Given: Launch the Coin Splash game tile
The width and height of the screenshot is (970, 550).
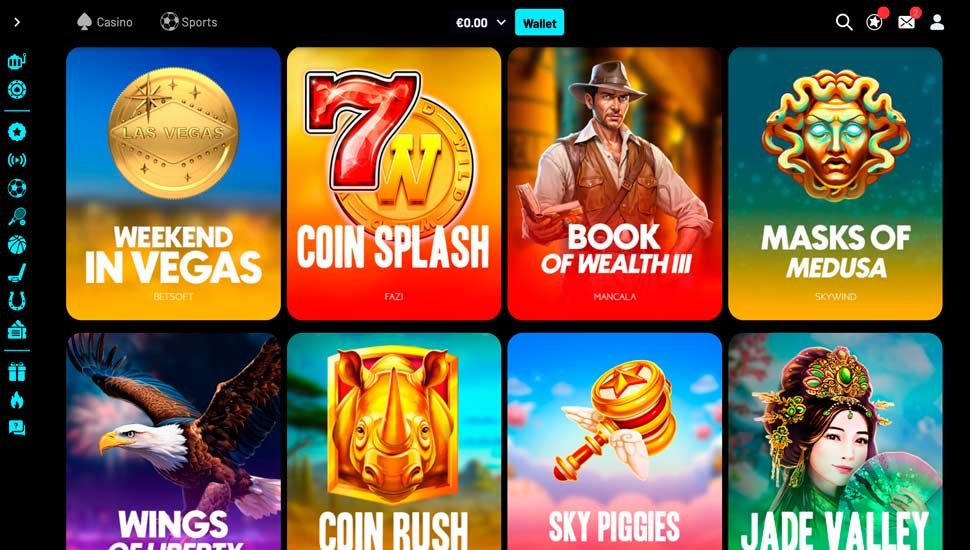Looking at the screenshot, I should pos(394,184).
